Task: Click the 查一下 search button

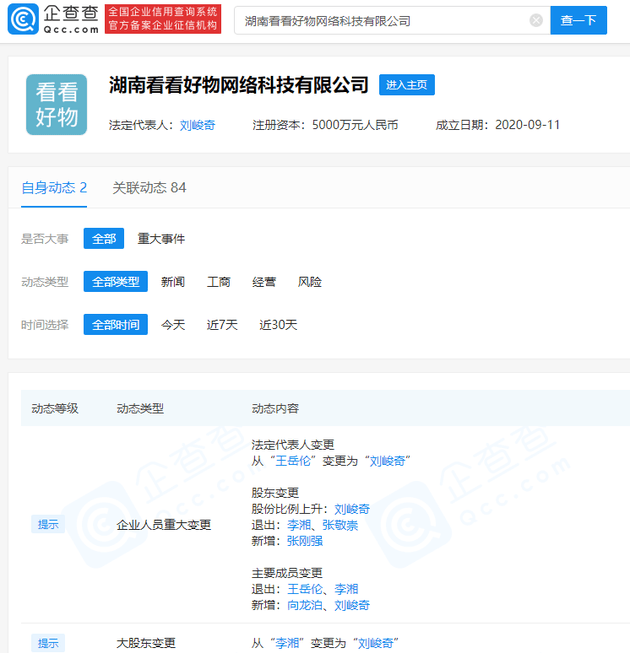Action: coord(578,20)
